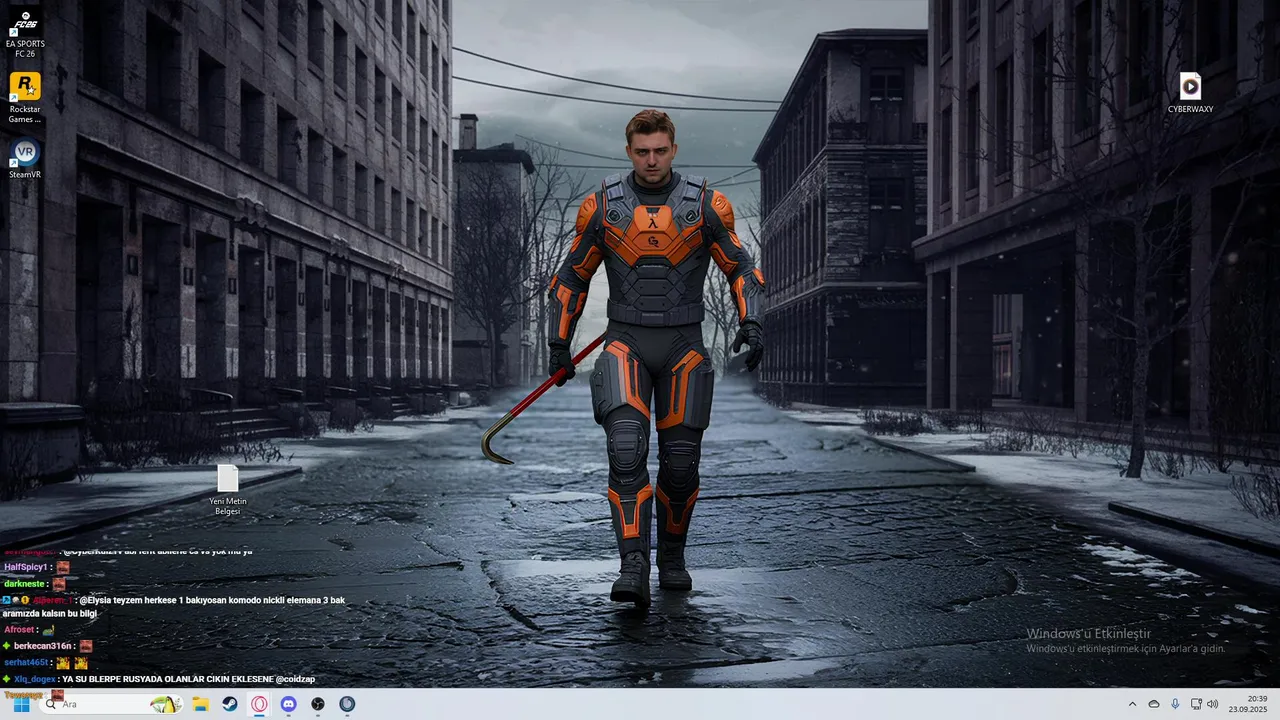Click the emote next to berkecan316n
This screenshot has height=720, width=1280.
pyautogui.click(x=86, y=646)
